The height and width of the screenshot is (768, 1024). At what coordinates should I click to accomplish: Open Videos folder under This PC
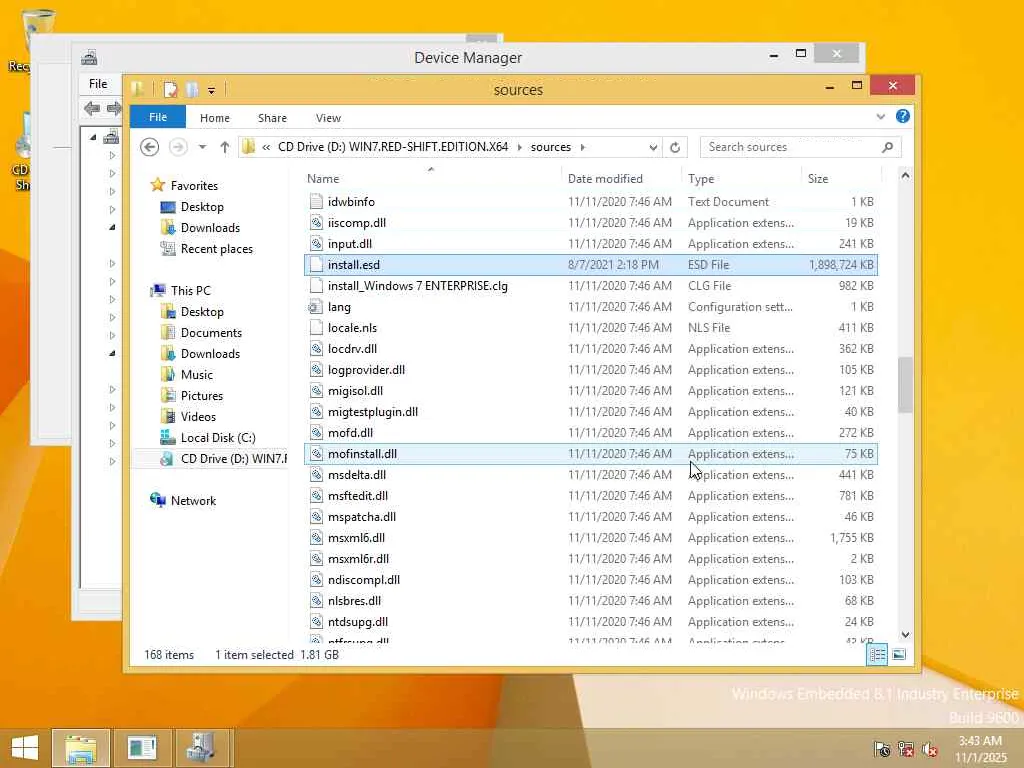pos(198,417)
